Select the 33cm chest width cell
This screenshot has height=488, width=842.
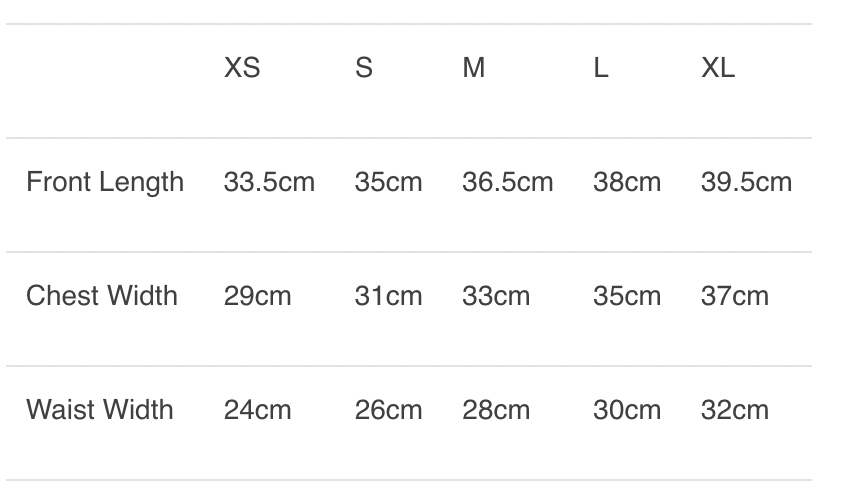coord(496,296)
